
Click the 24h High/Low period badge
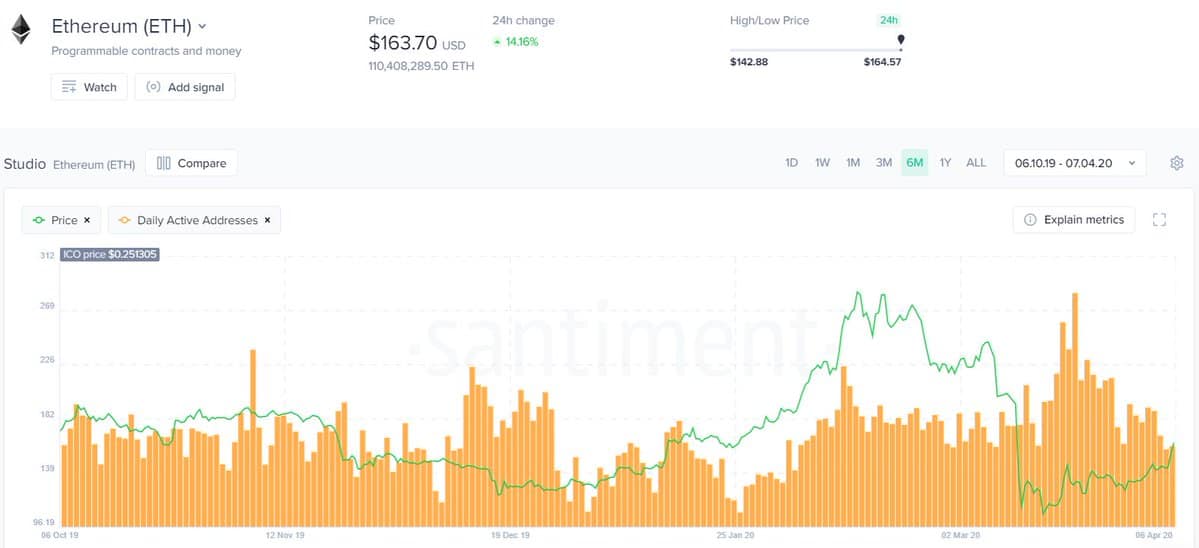(x=890, y=21)
